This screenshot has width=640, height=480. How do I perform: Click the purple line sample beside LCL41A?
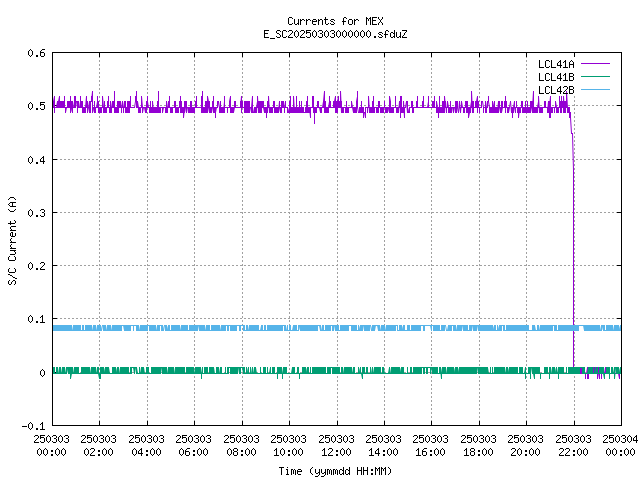[595, 64]
